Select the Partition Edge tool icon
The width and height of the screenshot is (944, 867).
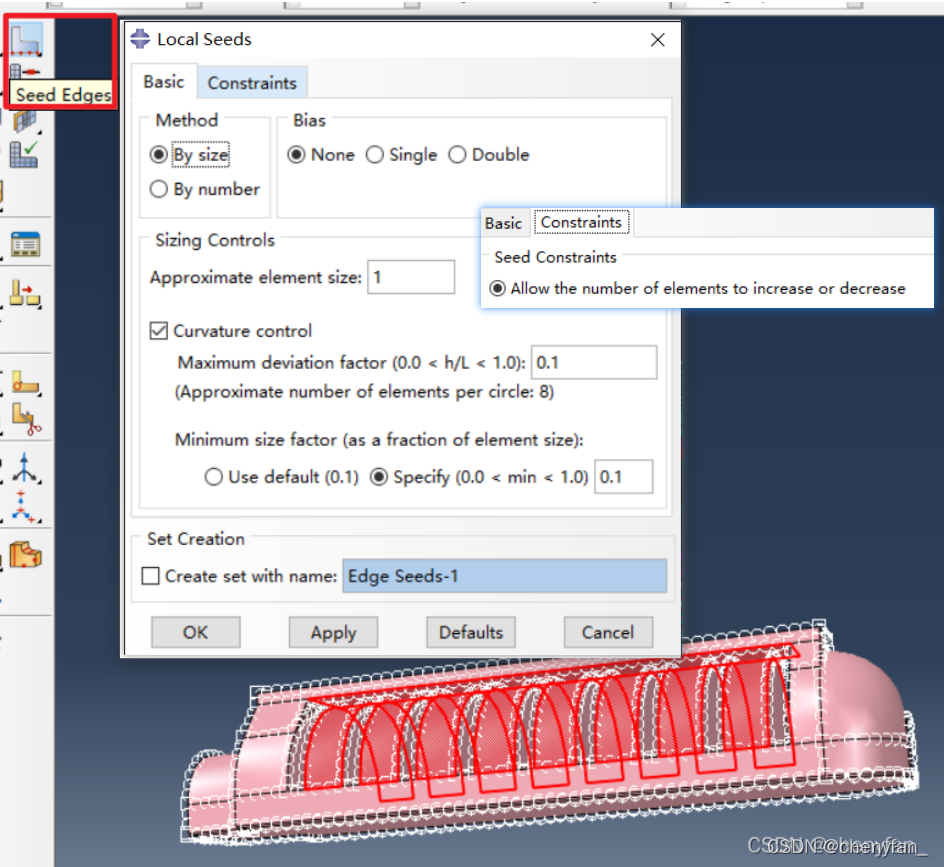pyautogui.click(x=24, y=381)
